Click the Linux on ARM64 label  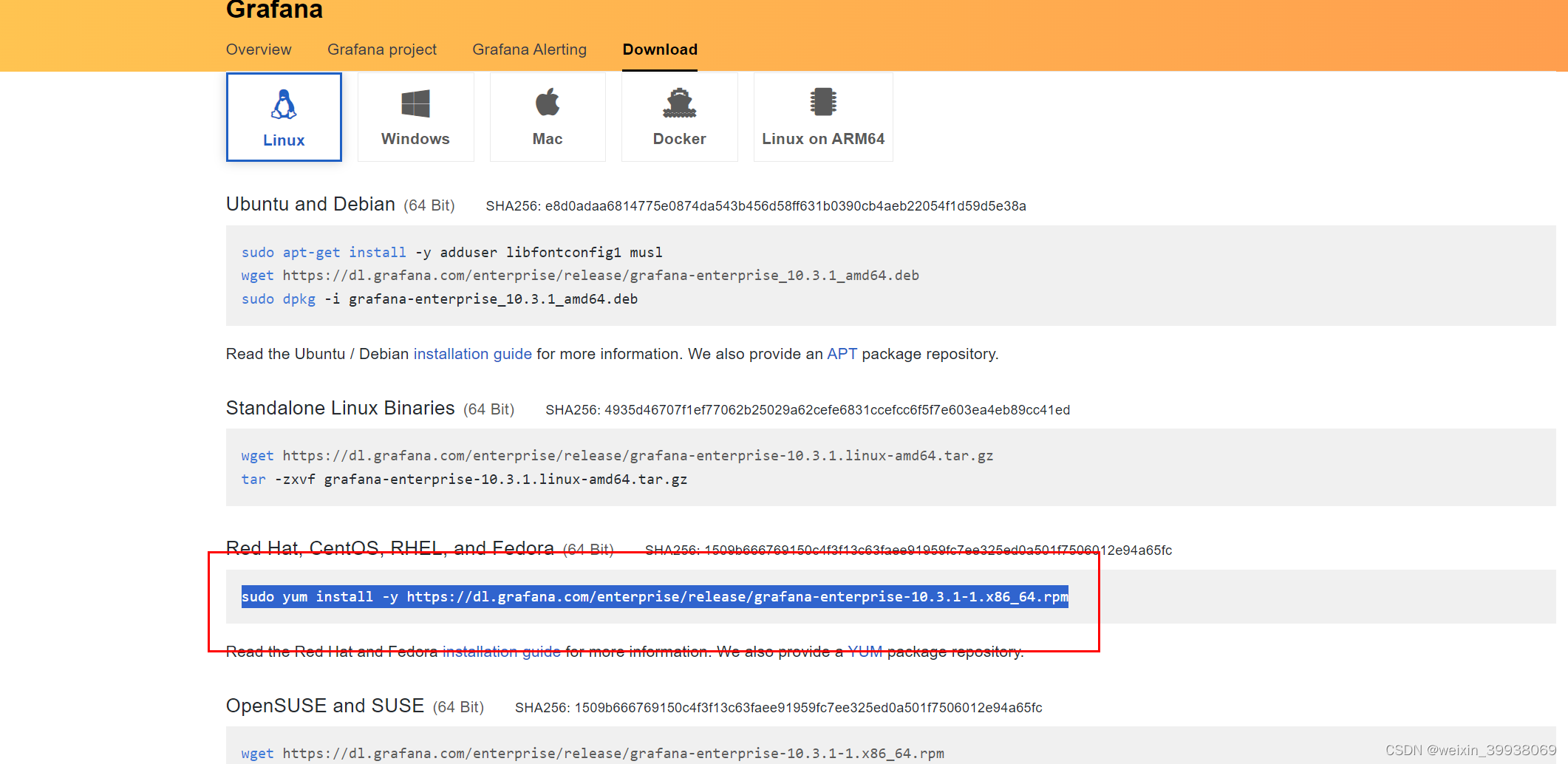(x=823, y=139)
